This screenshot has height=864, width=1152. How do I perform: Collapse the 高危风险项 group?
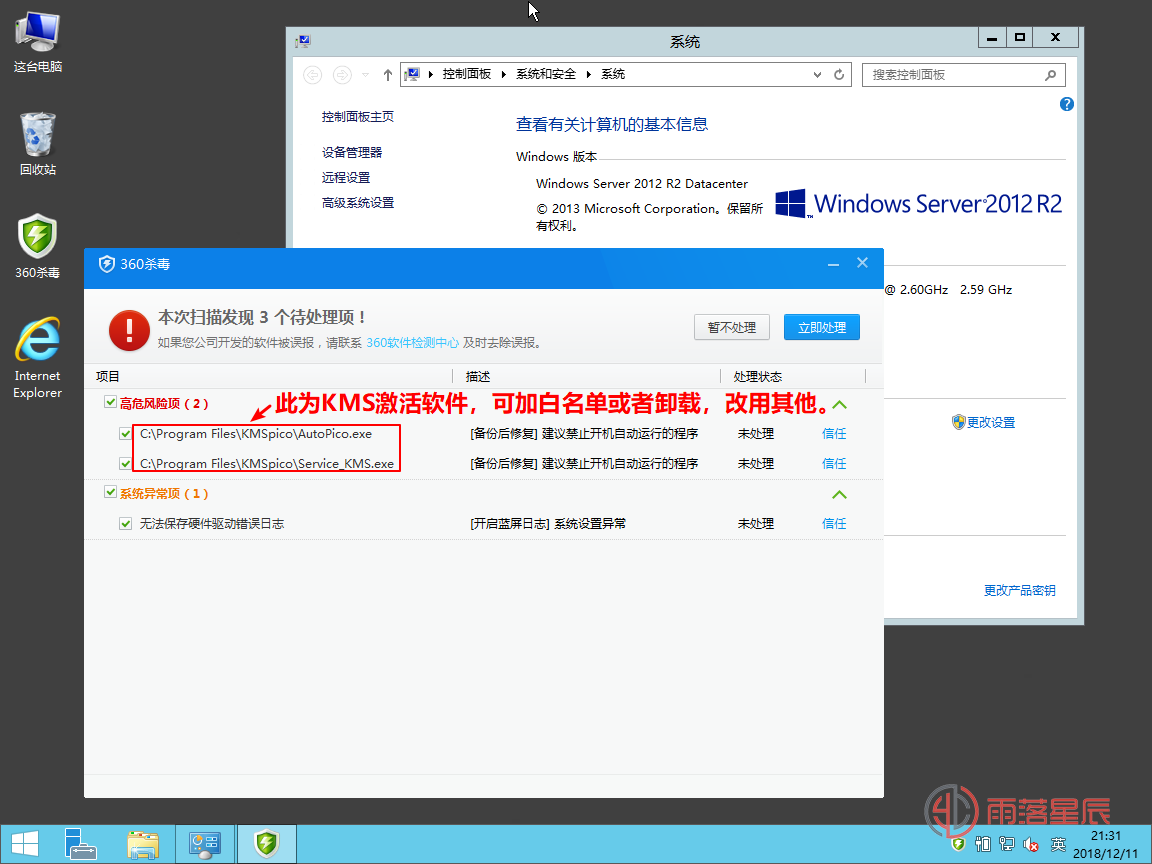pos(839,405)
